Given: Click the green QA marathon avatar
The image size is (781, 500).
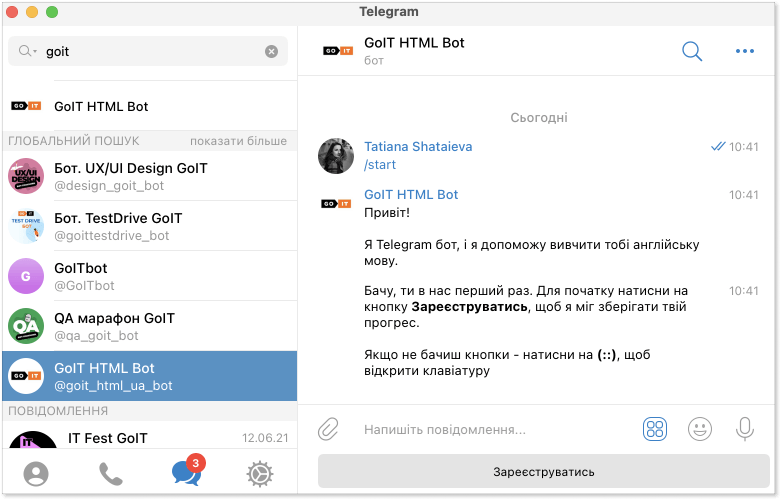Looking at the screenshot, I should tap(26, 326).
